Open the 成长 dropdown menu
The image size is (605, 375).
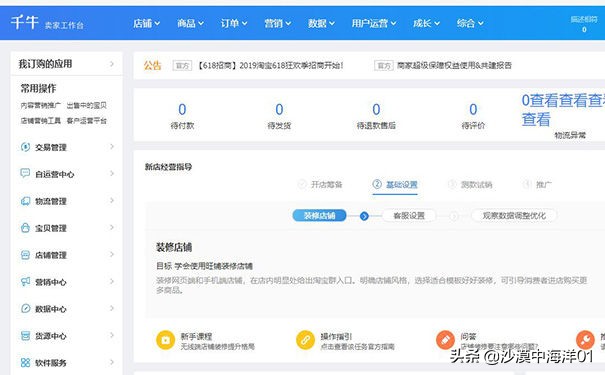click(x=426, y=23)
